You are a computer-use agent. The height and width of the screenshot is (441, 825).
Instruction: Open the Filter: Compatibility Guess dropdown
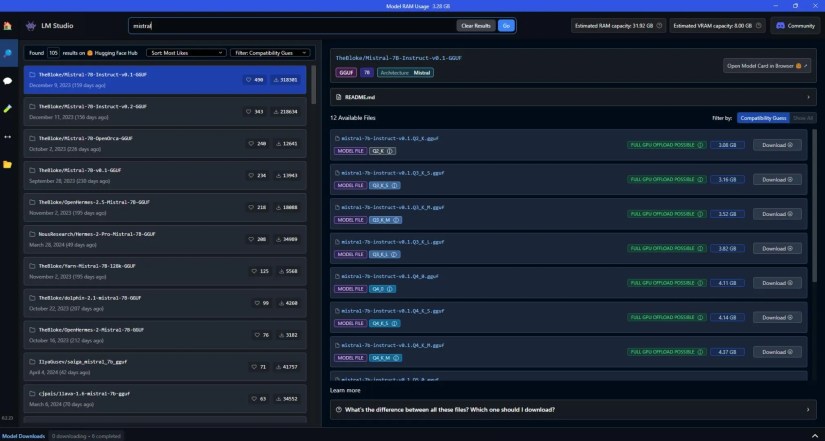click(270, 53)
